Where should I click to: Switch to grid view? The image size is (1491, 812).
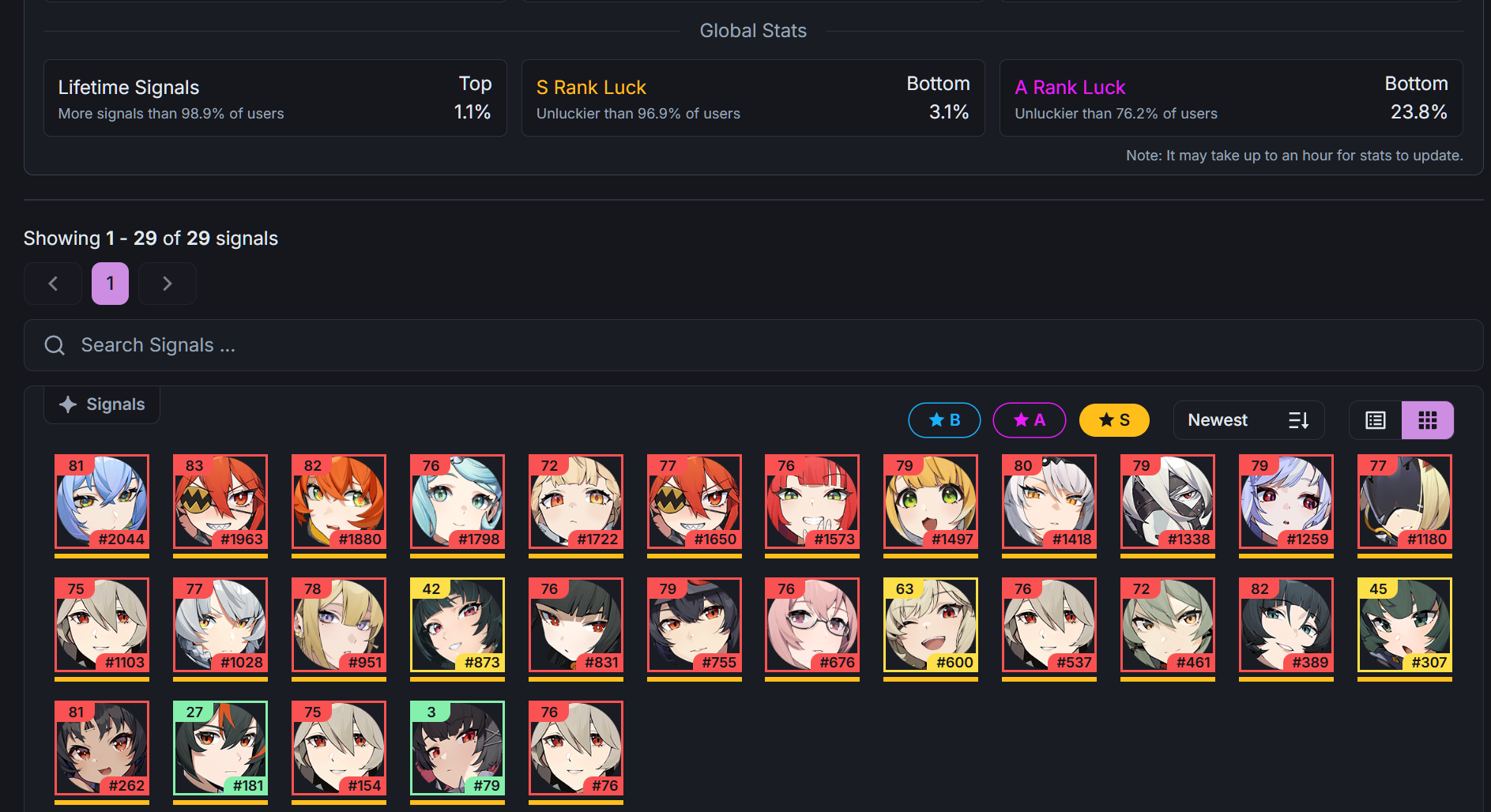click(x=1427, y=420)
